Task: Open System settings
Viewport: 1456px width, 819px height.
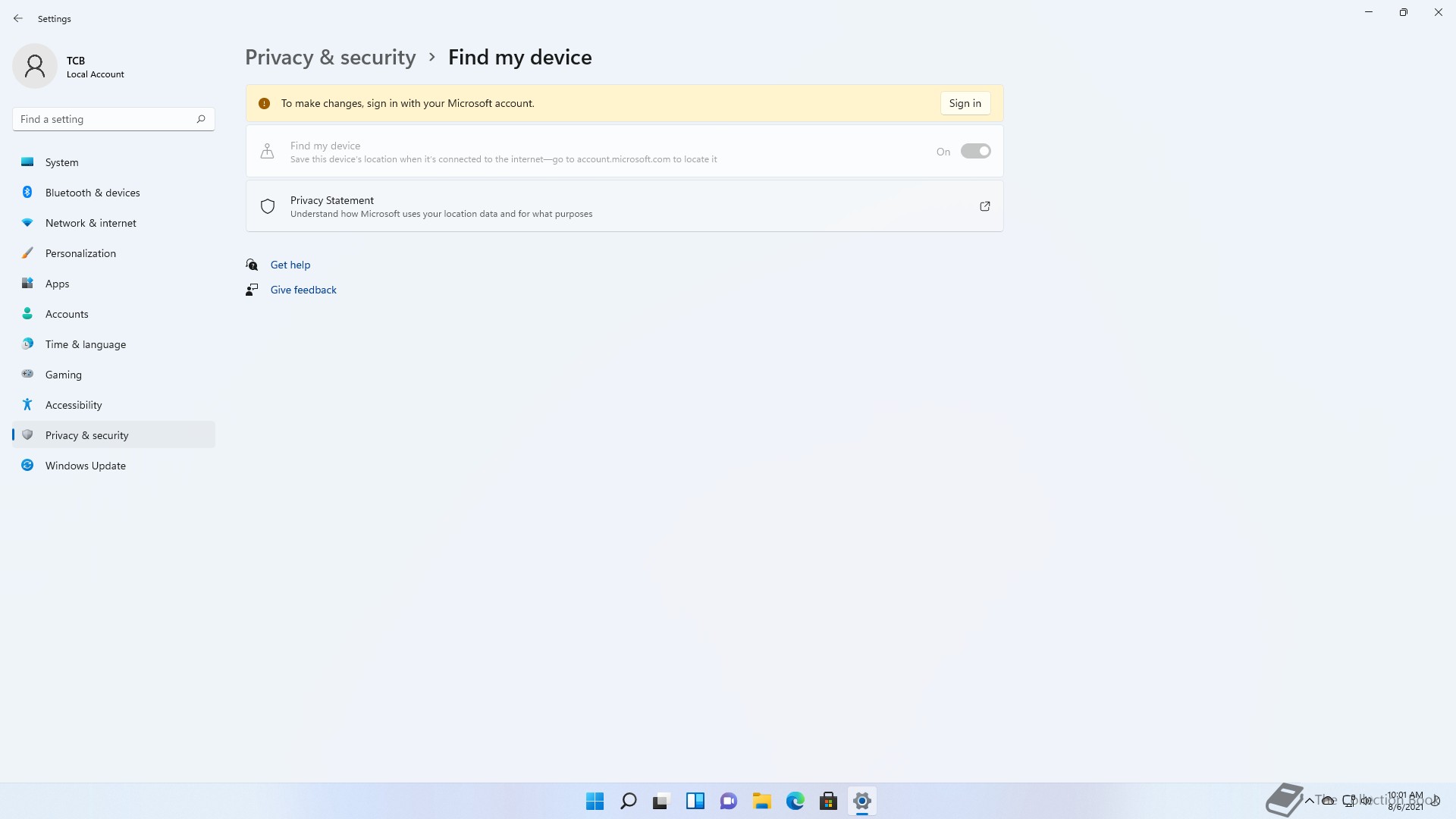Action: 114,162
